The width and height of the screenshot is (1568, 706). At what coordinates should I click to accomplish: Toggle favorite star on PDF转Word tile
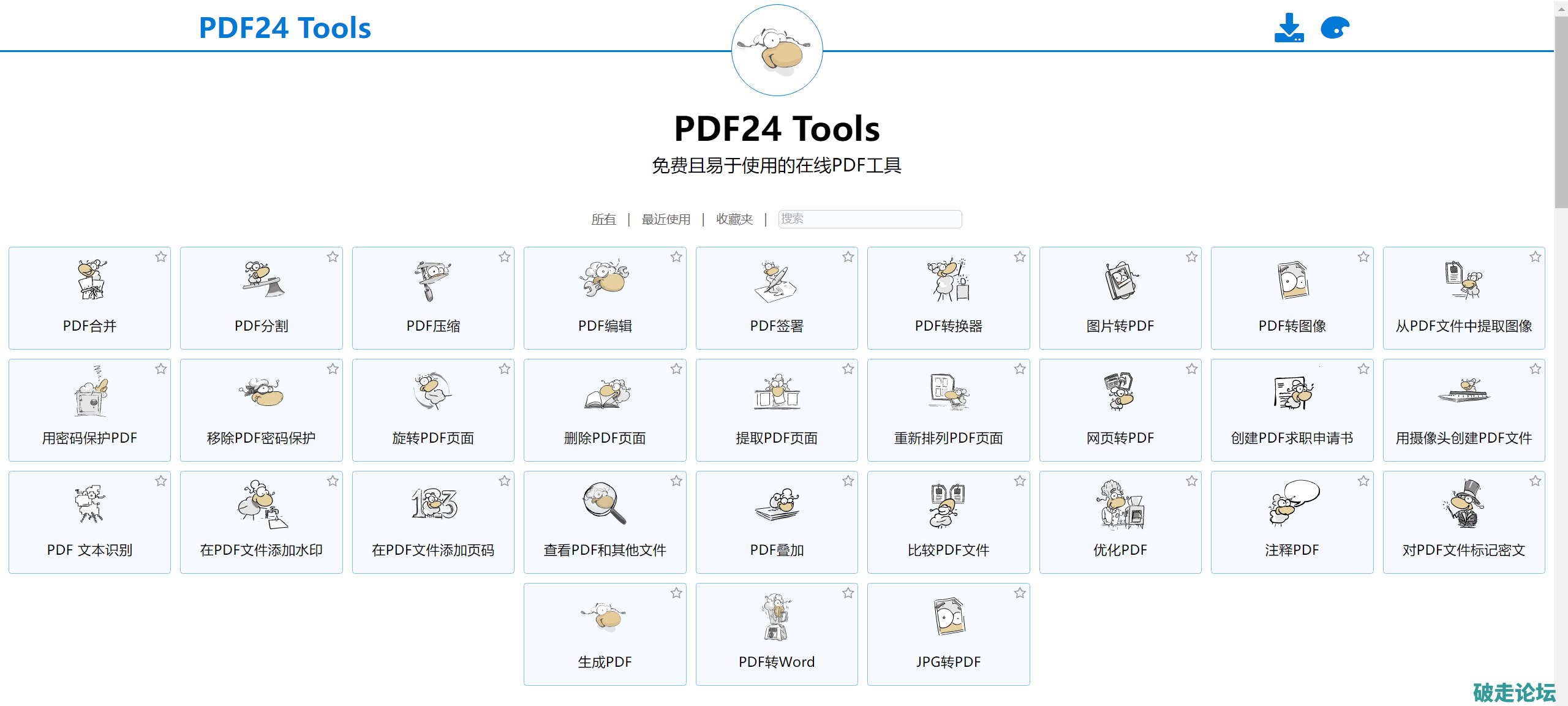point(848,593)
